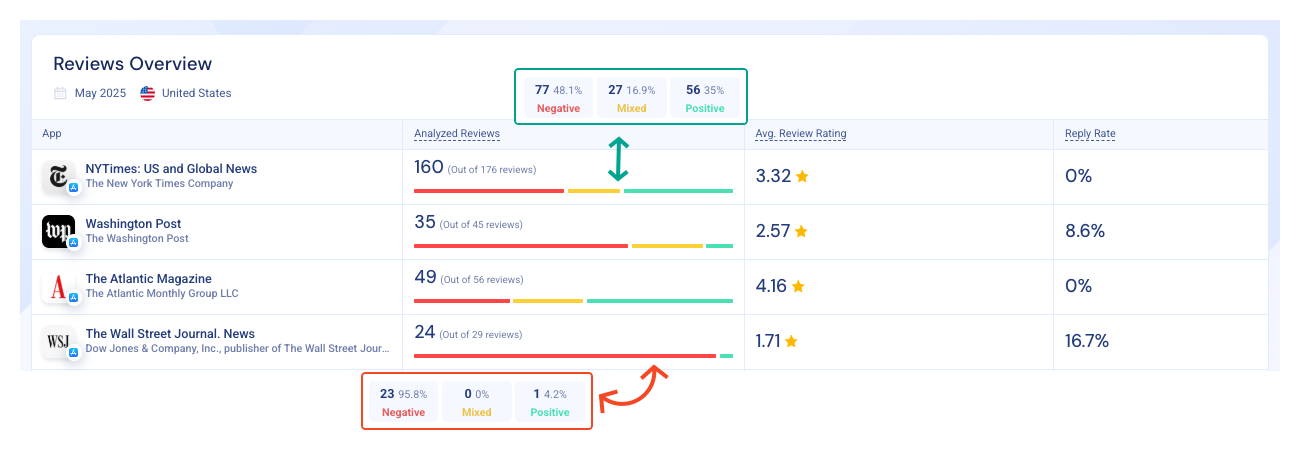
Task: Click the calendar icon beside May 2025
Action: click(61, 93)
